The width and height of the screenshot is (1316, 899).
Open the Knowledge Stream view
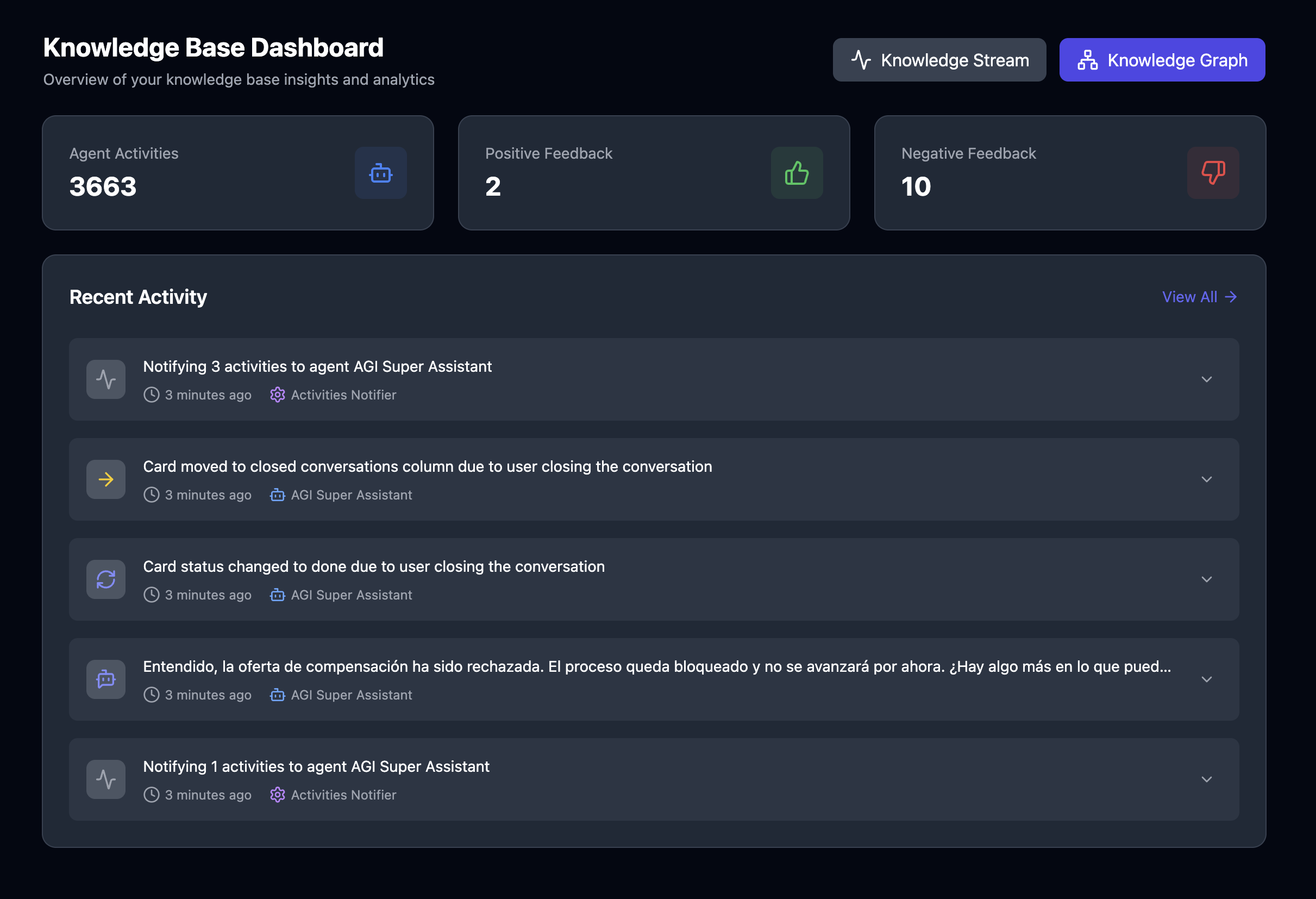click(x=939, y=60)
